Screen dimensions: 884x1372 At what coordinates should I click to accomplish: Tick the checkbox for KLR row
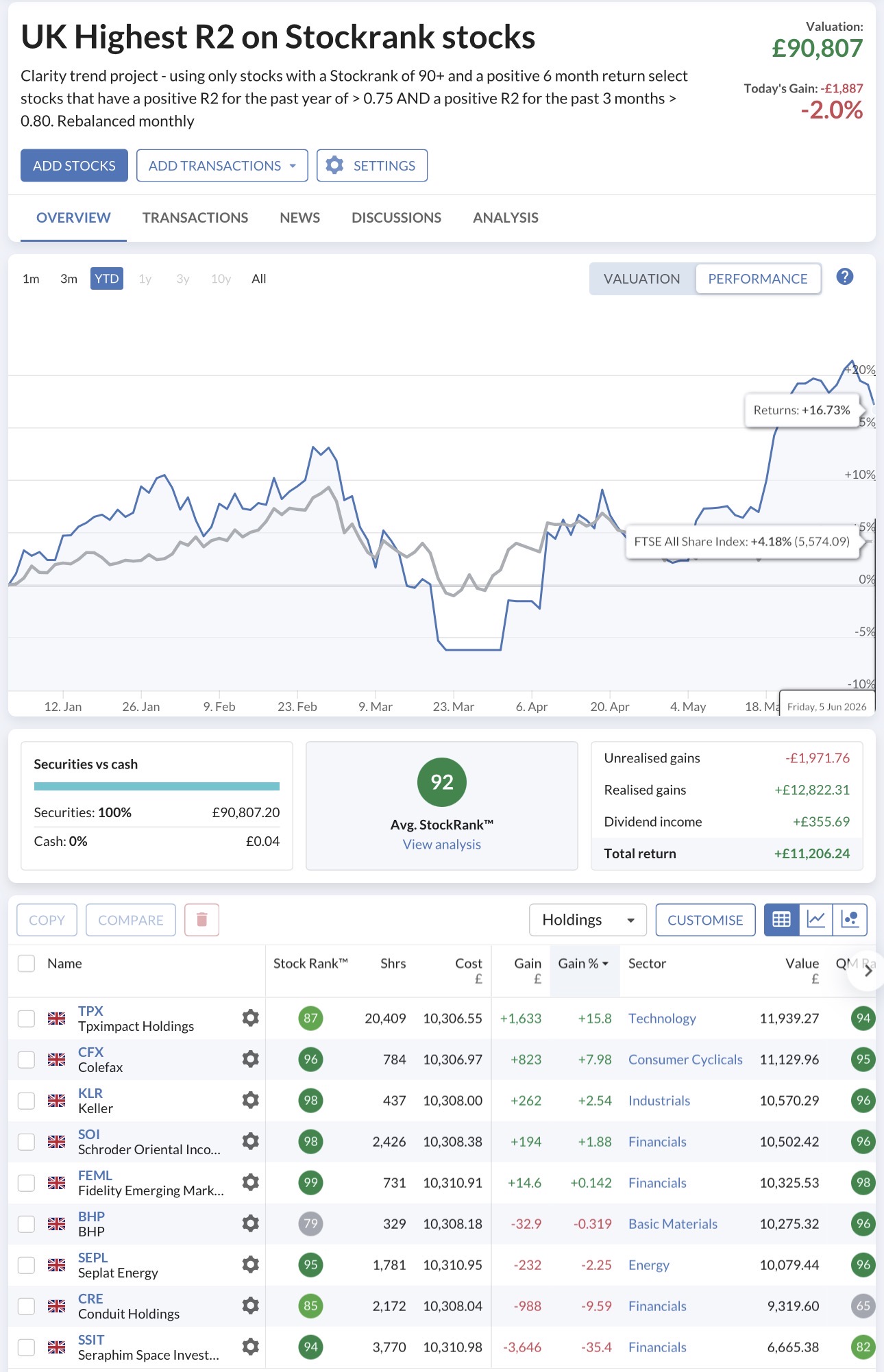coord(26,1101)
